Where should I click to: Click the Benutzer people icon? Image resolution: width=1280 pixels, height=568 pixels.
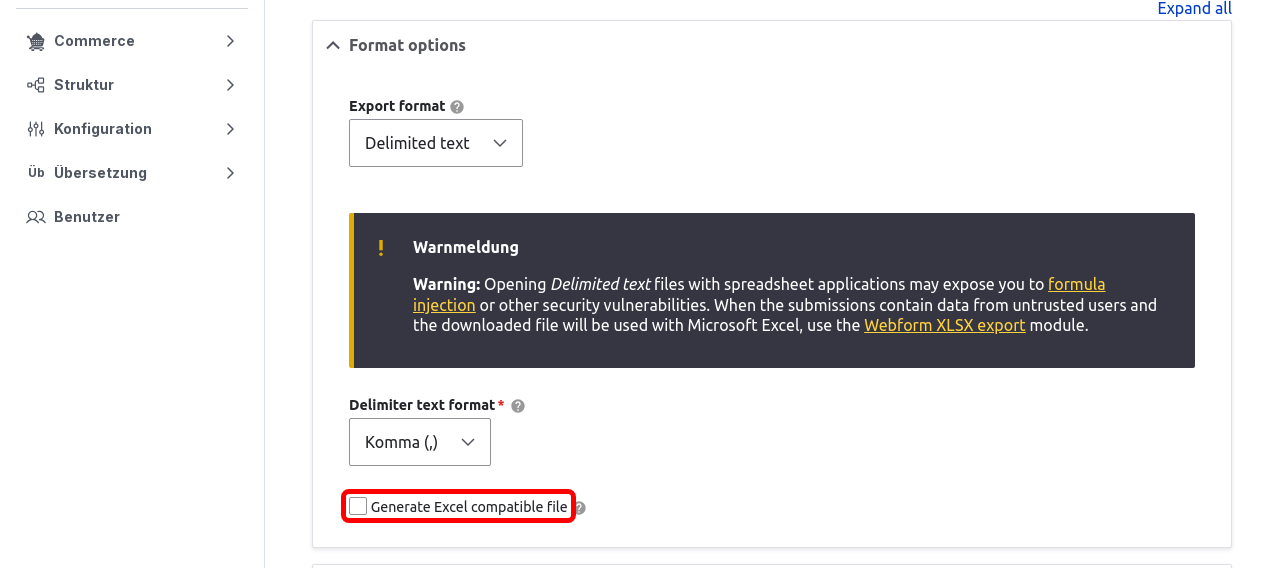[36, 217]
